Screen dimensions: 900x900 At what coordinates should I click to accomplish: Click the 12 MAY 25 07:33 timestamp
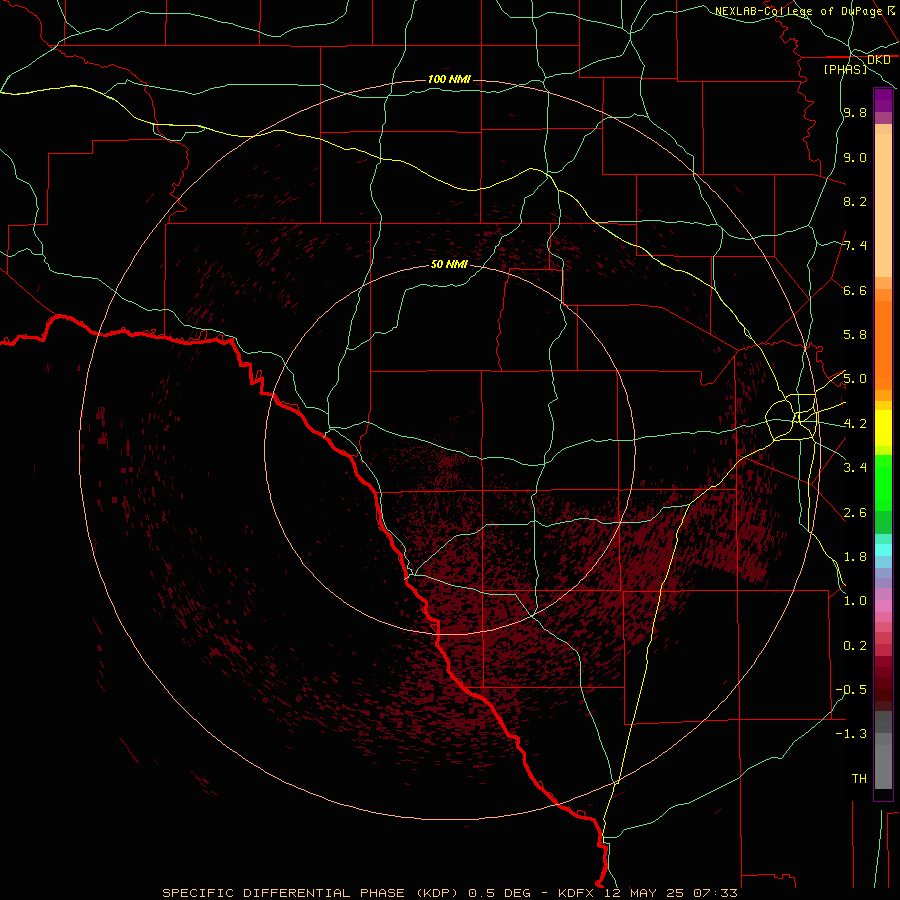pos(671,893)
